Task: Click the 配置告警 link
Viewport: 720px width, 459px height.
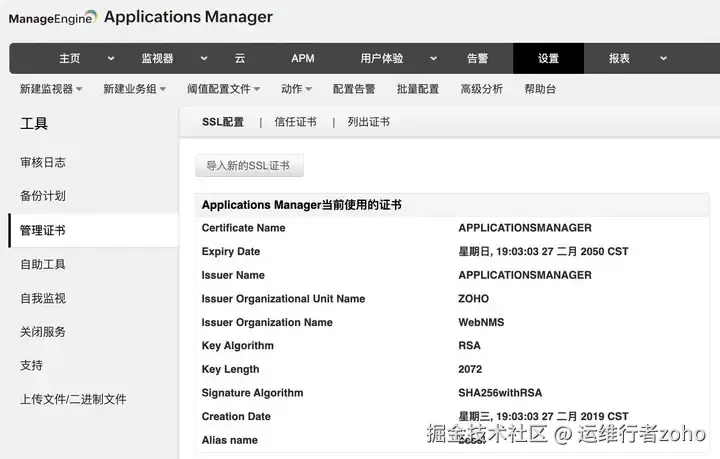Action: pyautogui.click(x=354, y=89)
